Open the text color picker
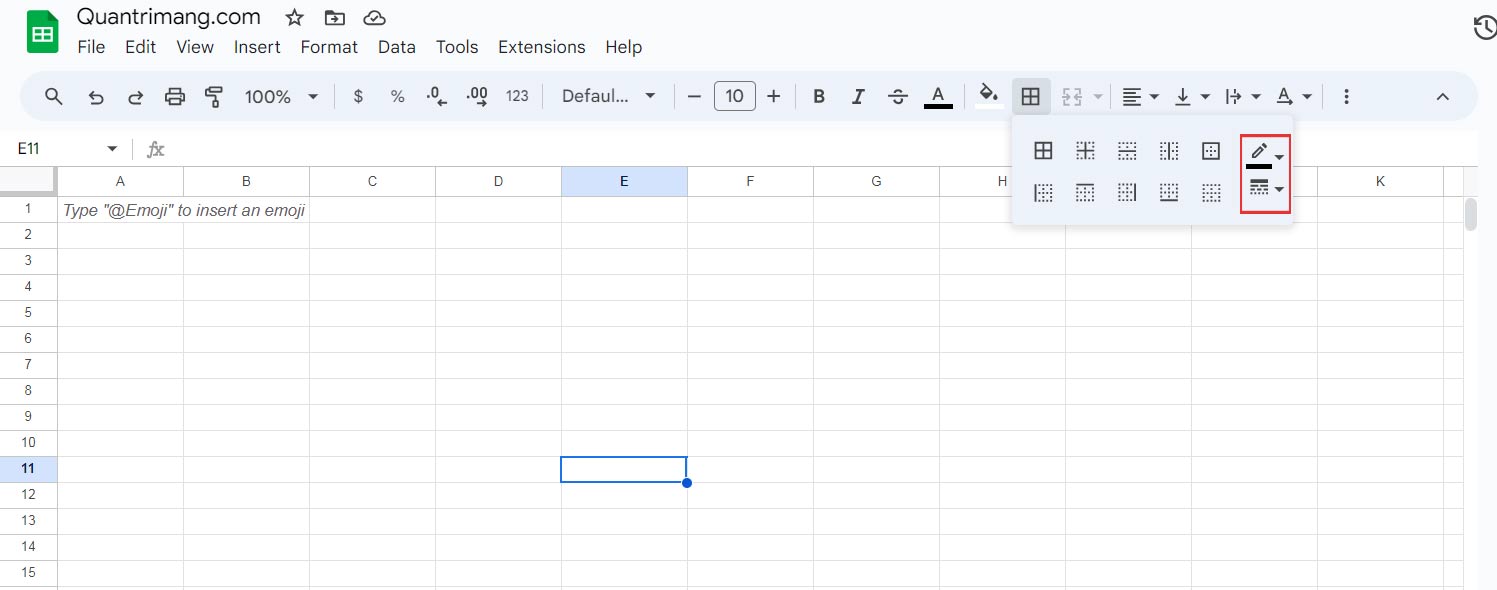Screen dimensions: 1497x590 (x=937, y=96)
